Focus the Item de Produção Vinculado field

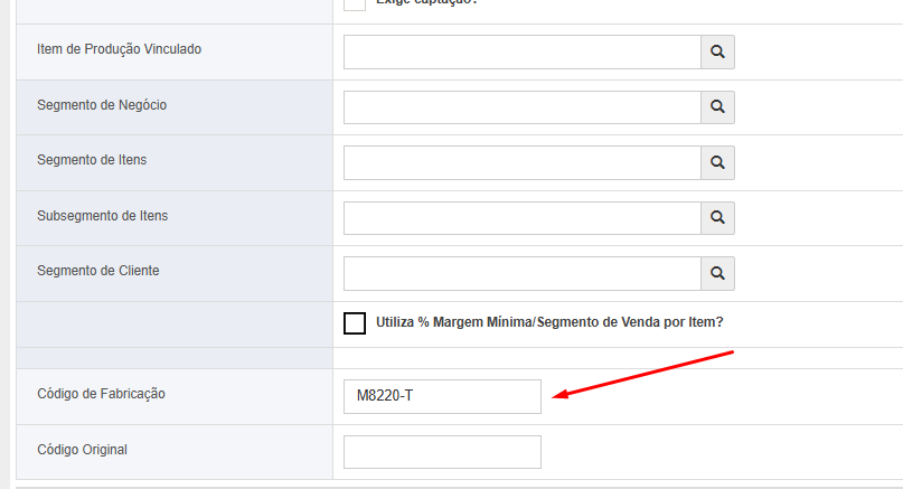[522, 52]
